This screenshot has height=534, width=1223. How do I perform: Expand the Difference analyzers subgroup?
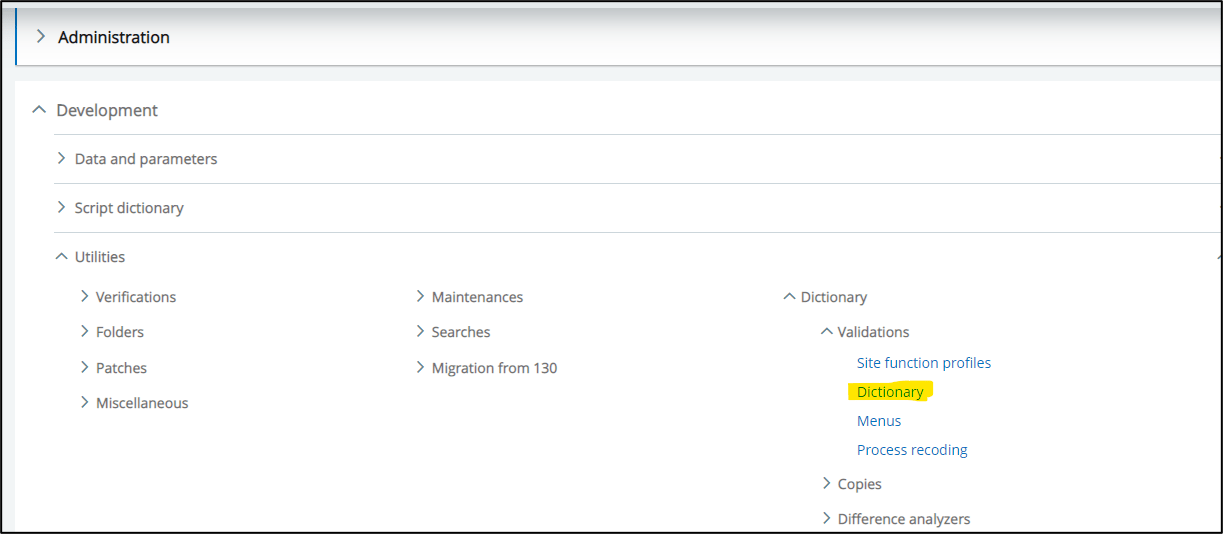coord(903,519)
